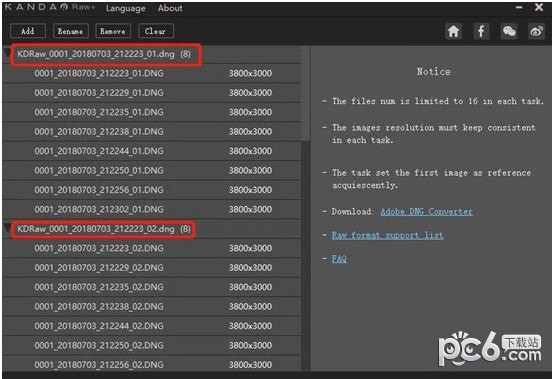The height and width of the screenshot is (379, 553).
Task: Select file 0001_20180703_212235_01.DNG
Action: (x=152, y=112)
